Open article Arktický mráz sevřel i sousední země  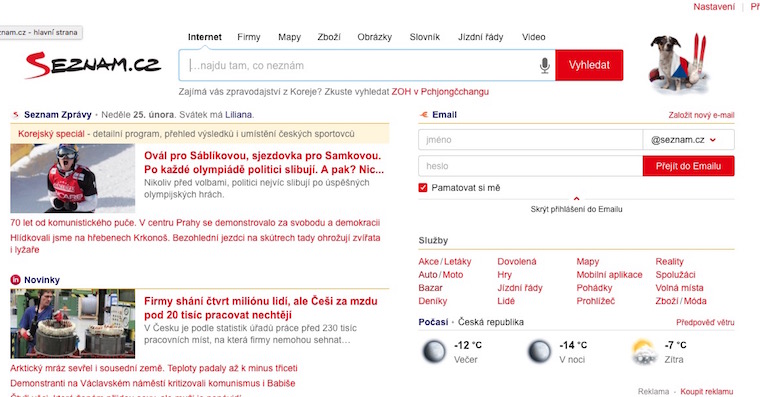154,368
